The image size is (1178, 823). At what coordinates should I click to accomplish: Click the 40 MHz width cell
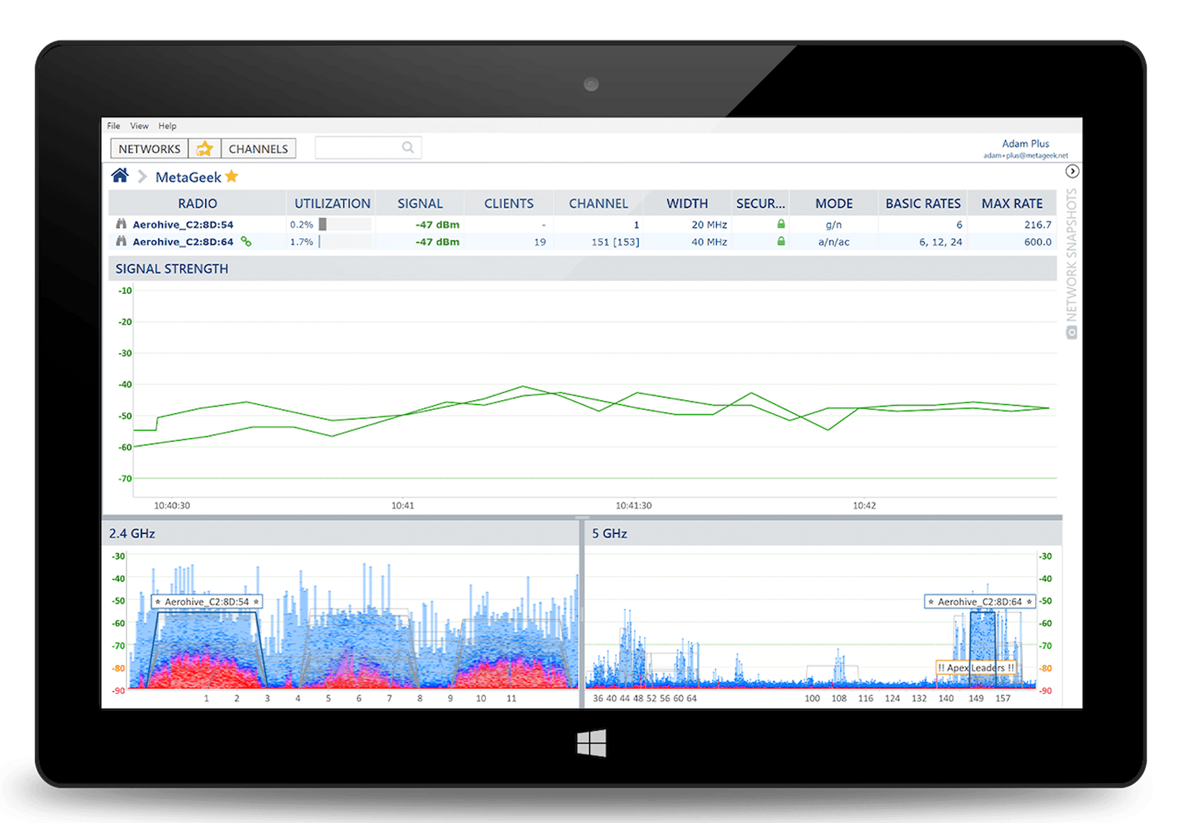pos(708,242)
